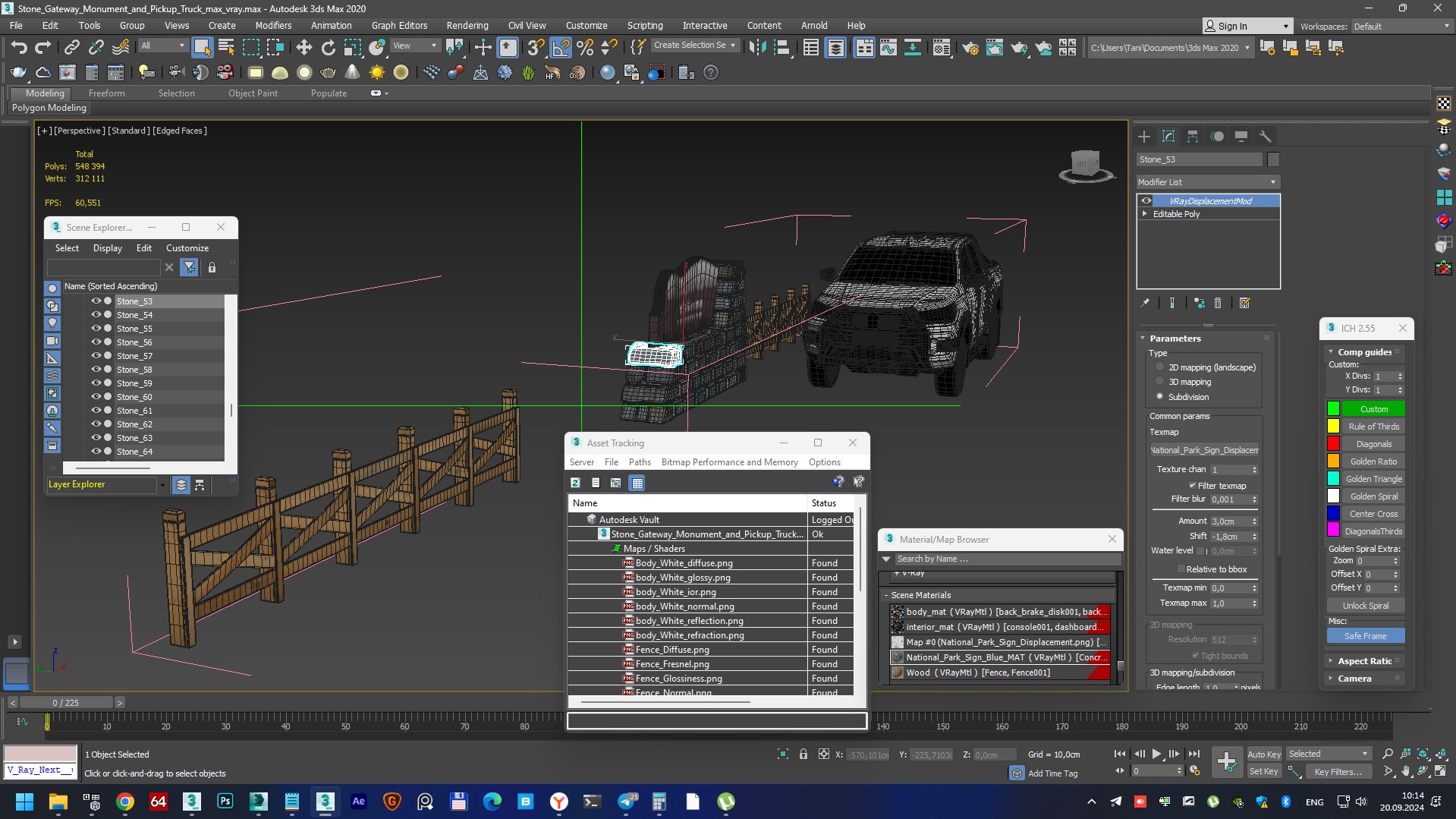Open the Rendering menu

[467, 26]
